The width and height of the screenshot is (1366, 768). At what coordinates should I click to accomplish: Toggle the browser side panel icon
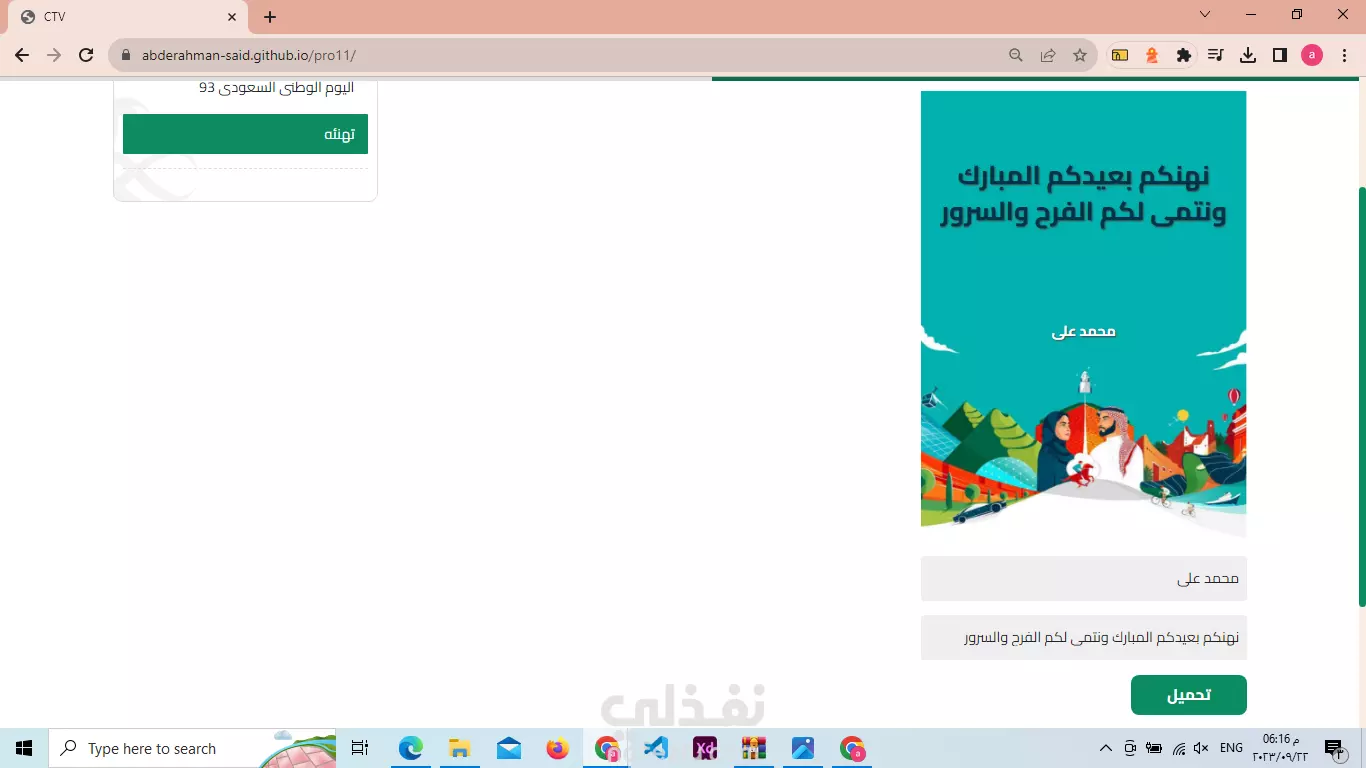1280,55
